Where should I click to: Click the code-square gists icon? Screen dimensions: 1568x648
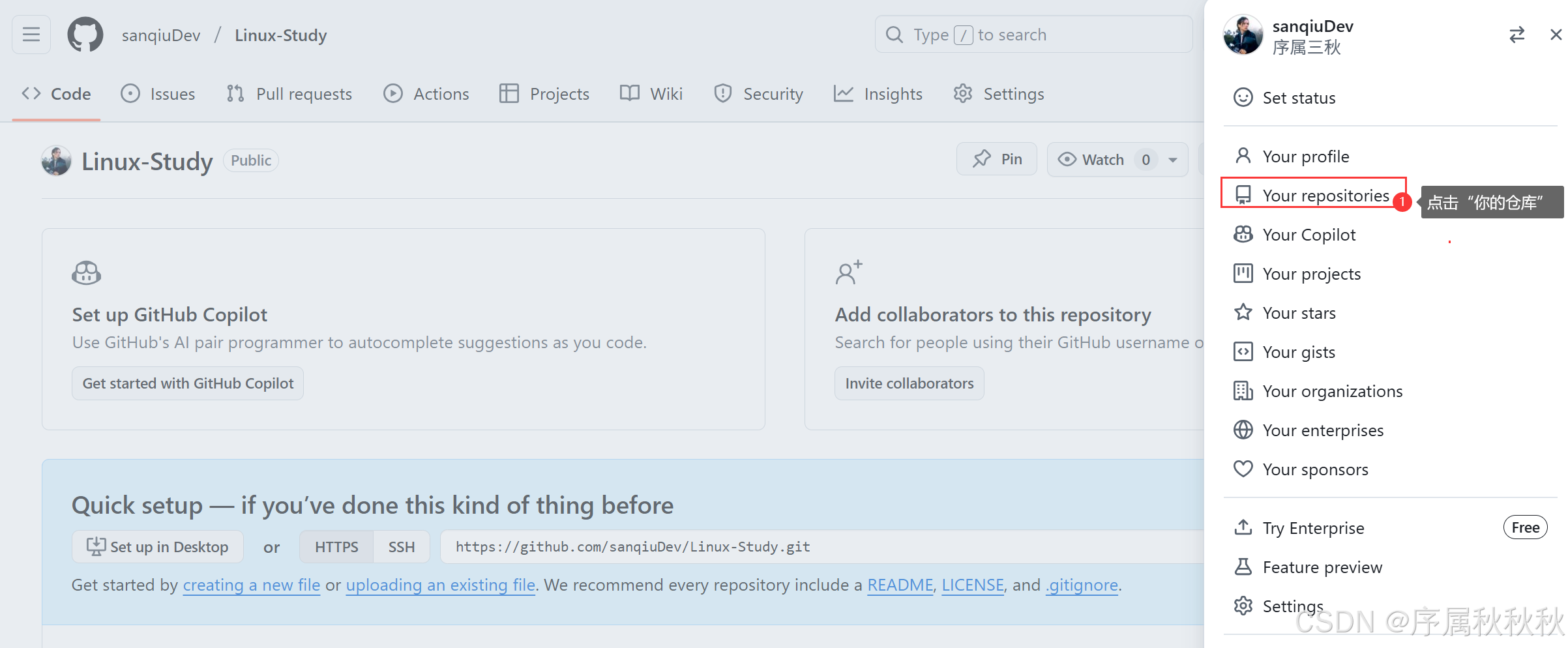(x=1243, y=351)
